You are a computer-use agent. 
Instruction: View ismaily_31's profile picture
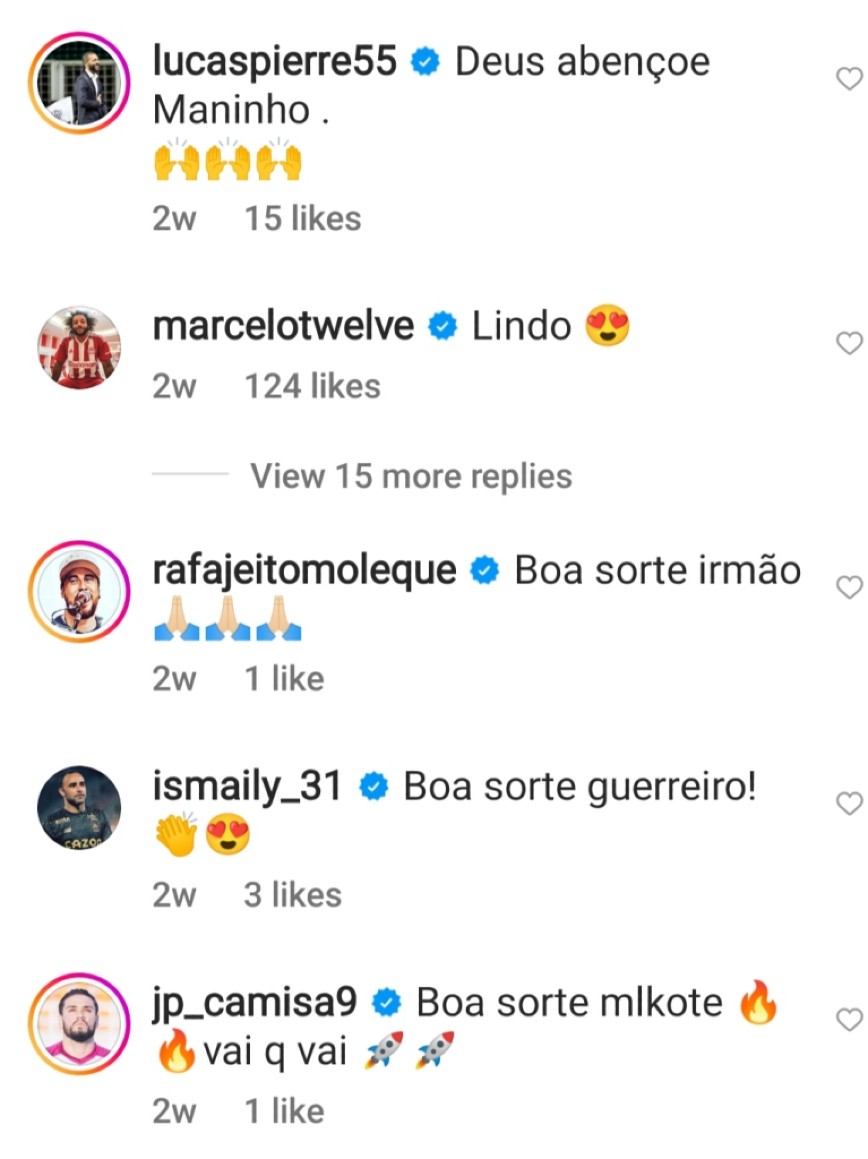tap(79, 808)
